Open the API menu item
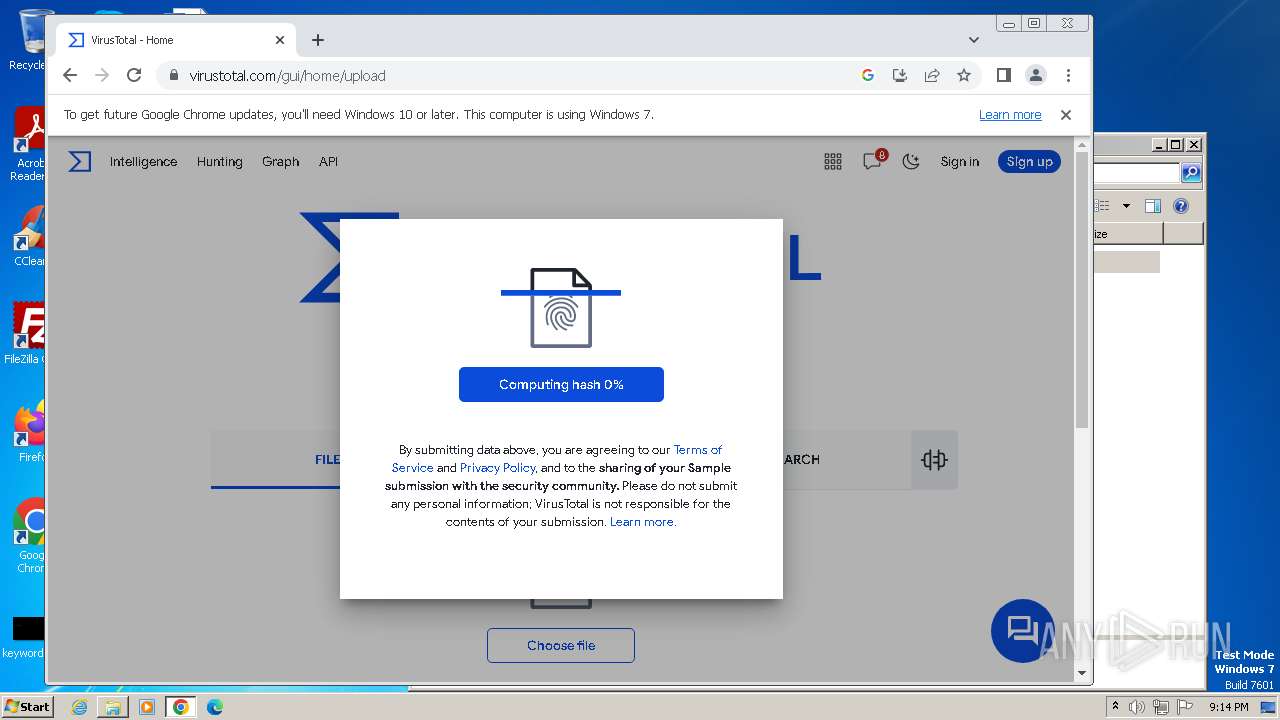 click(x=328, y=161)
